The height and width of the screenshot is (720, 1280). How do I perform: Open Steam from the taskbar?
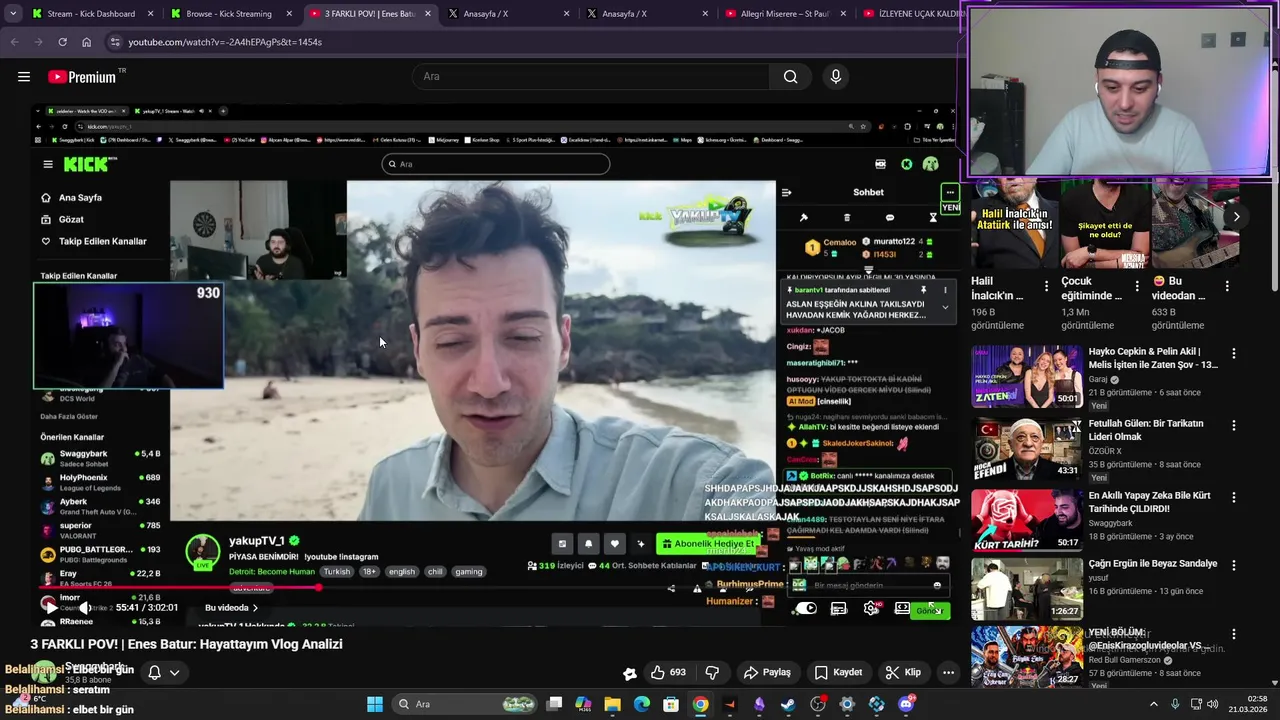[788, 704]
